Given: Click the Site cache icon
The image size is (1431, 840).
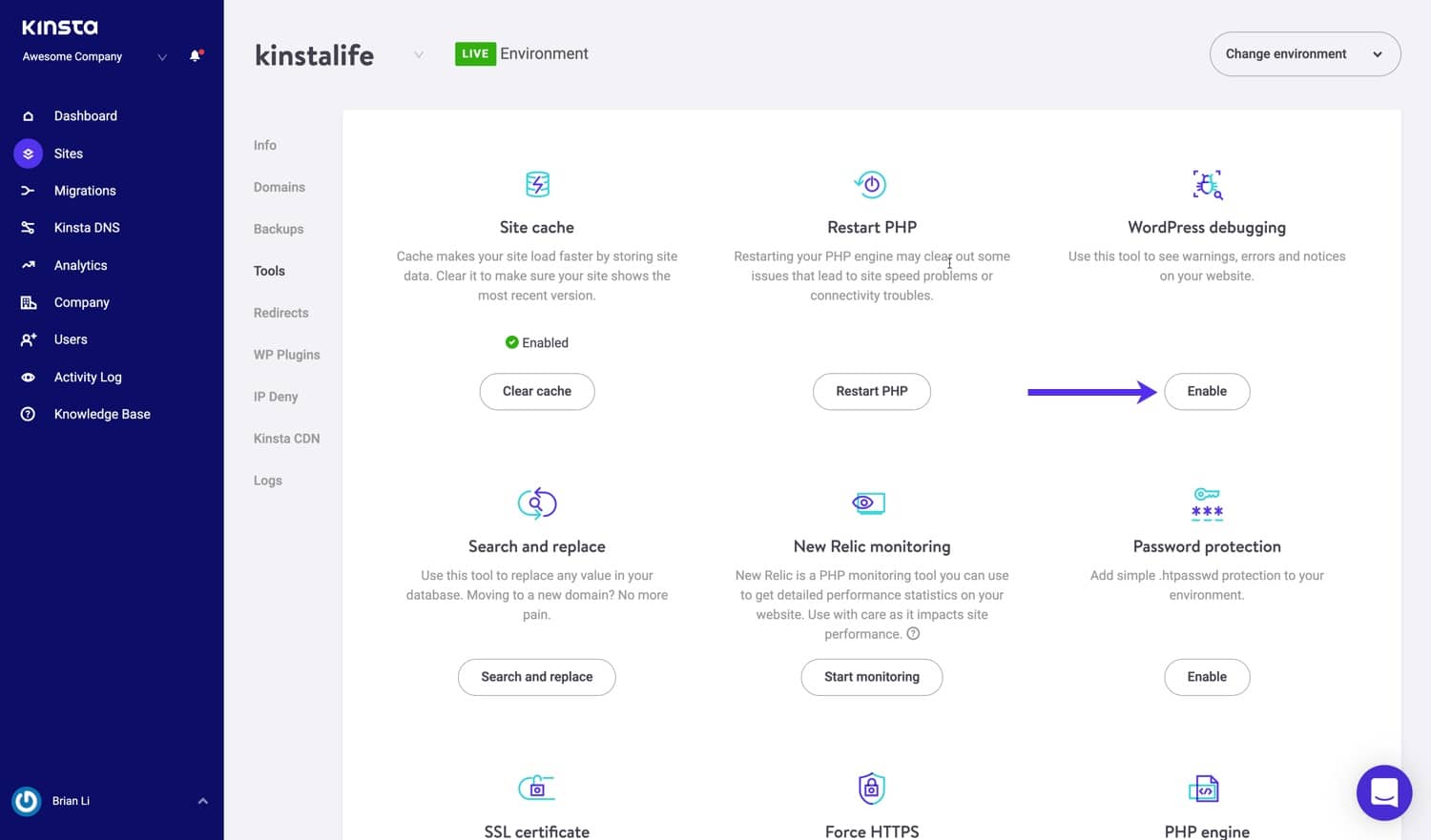Looking at the screenshot, I should (x=537, y=184).
